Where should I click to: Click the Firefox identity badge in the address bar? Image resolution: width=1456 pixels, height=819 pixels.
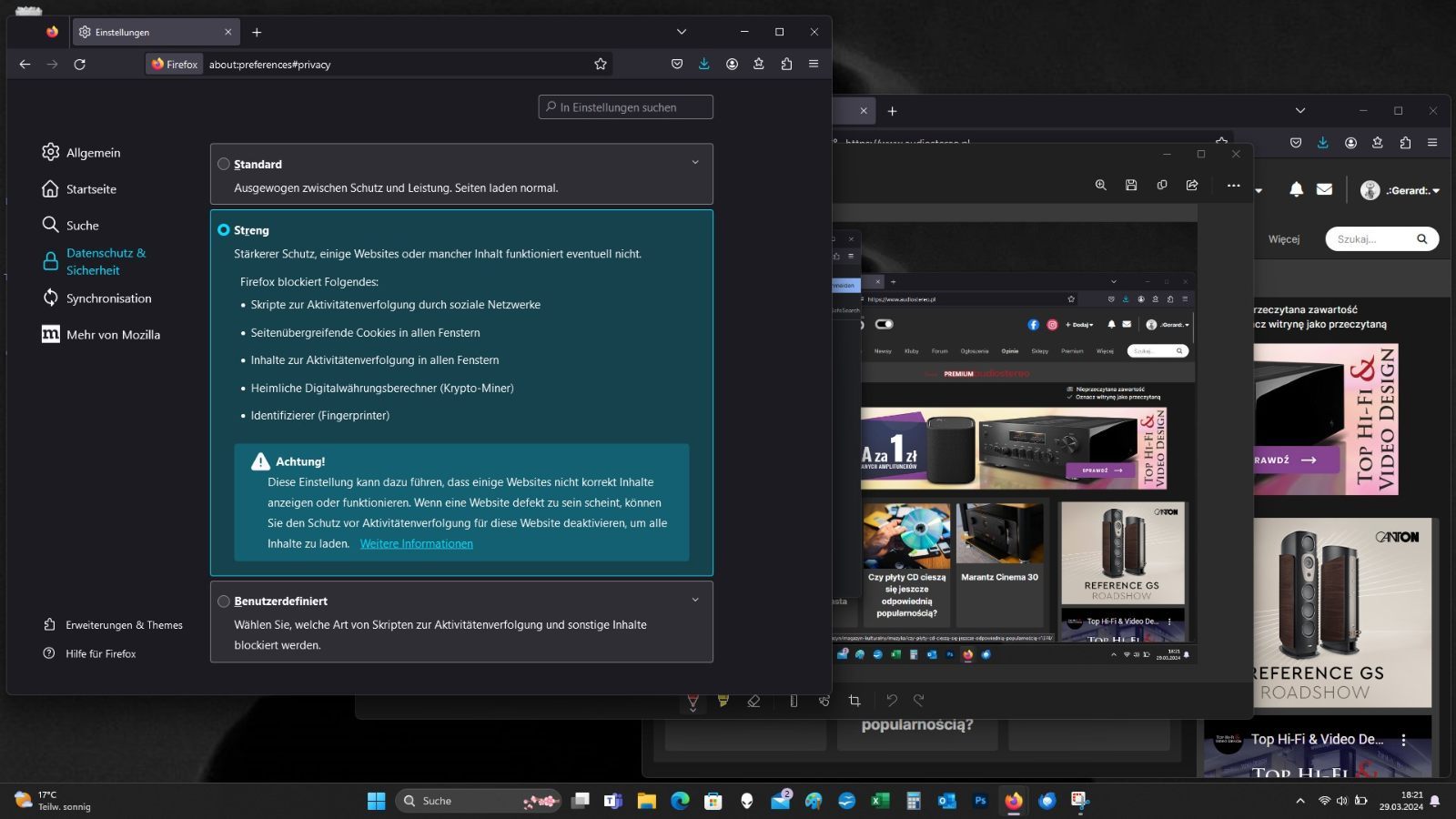click(175, 64)
